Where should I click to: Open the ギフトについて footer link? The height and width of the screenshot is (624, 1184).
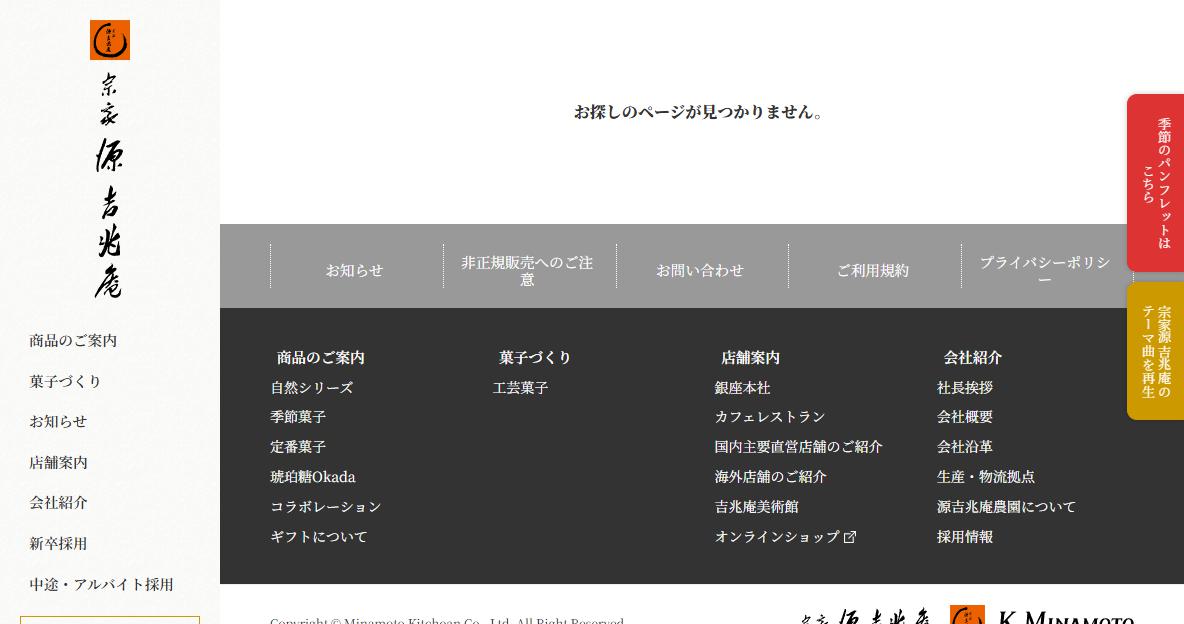319,537
